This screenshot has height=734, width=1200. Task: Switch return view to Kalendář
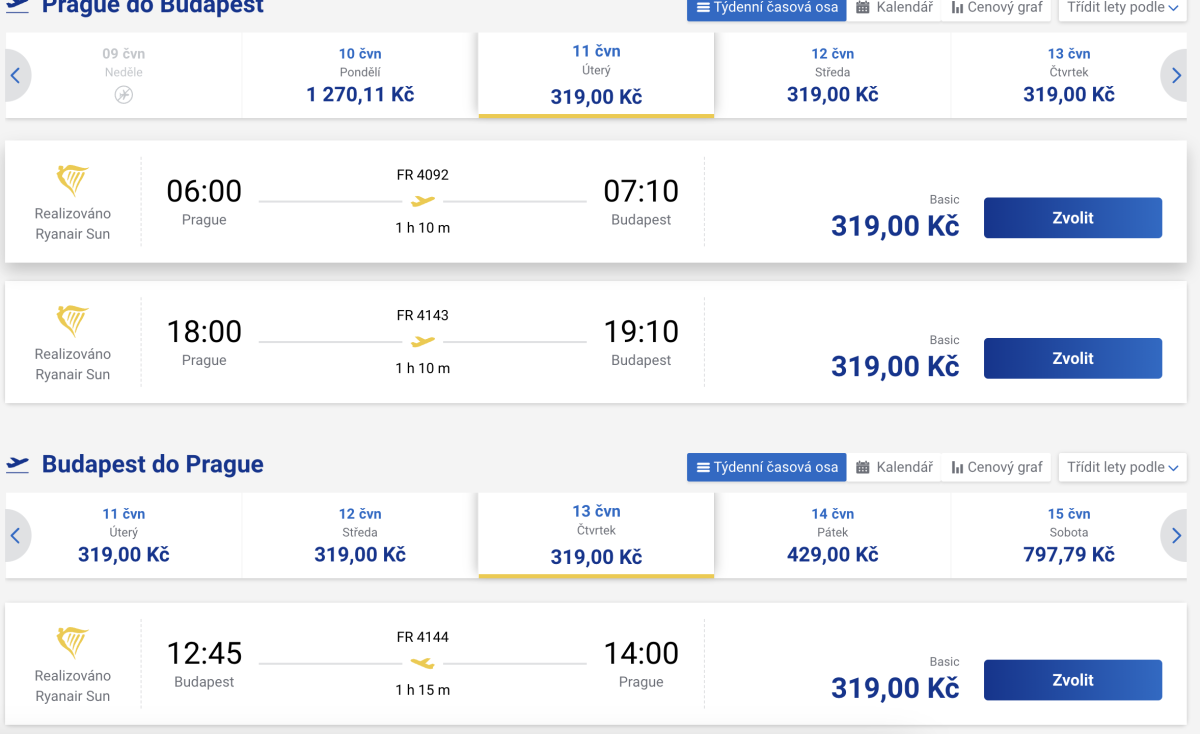(894, 467)
